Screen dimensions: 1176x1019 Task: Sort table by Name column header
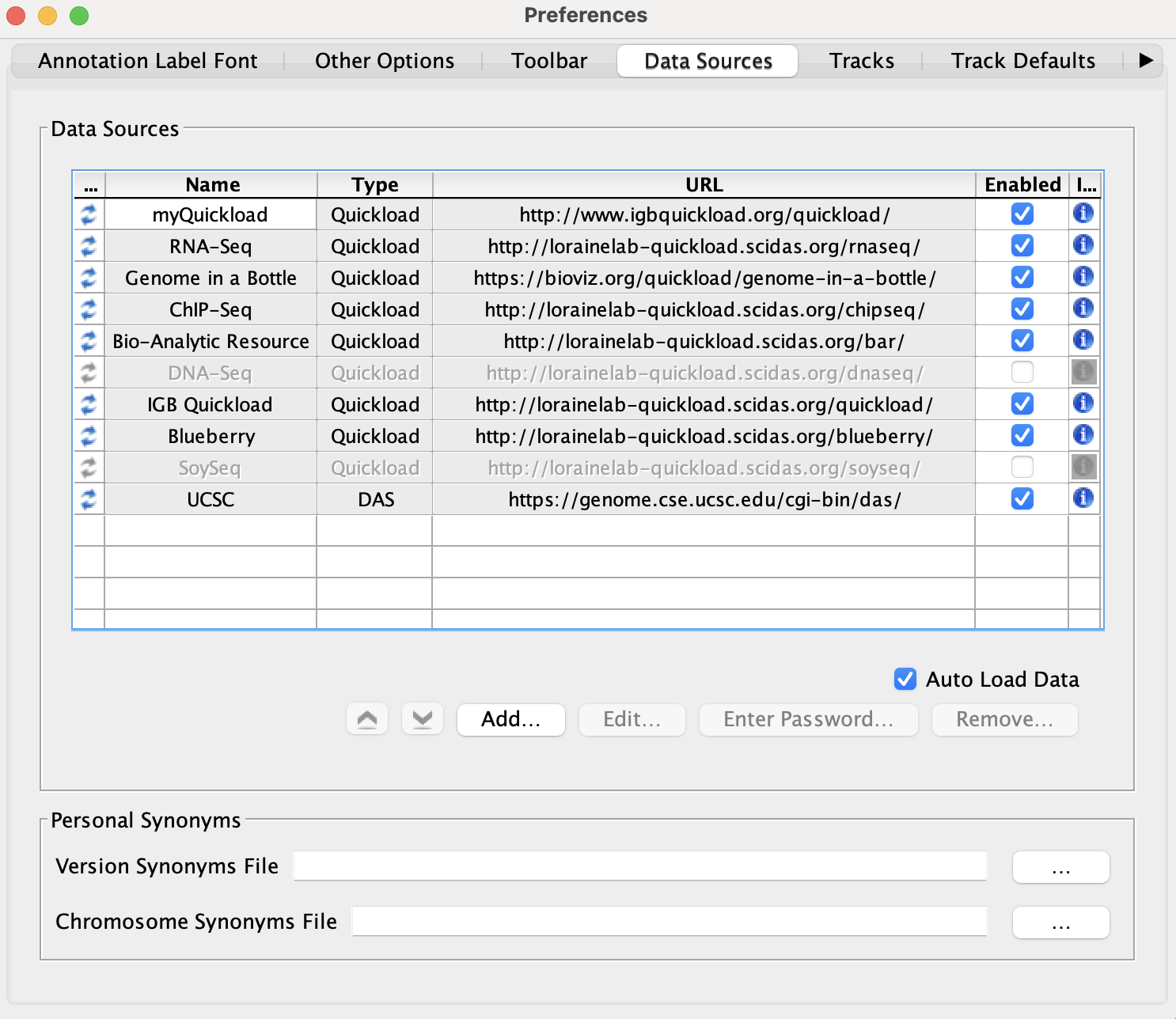(211, 185)
